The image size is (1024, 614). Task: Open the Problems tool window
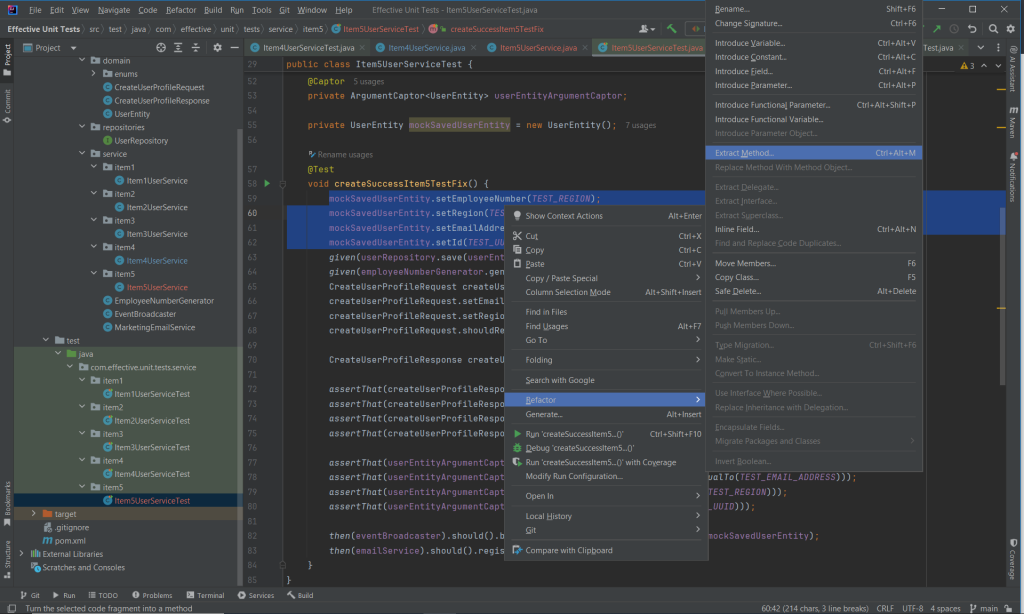pyautogui.click(x=152, y=595)
